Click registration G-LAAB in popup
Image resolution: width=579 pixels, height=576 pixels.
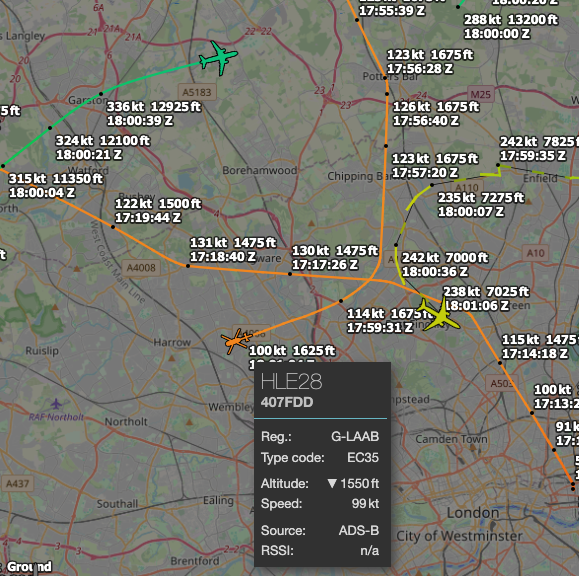pyautogui.click(x=355, y=436)
